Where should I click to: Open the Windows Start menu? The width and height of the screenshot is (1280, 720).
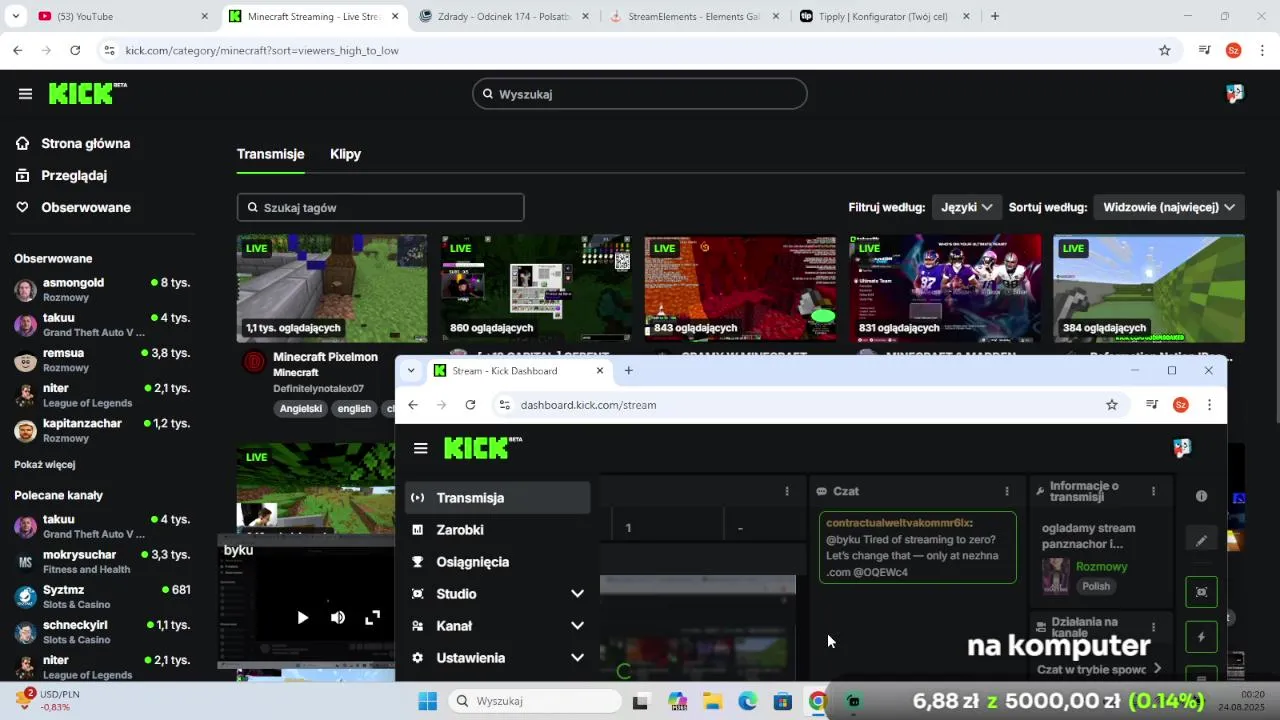pos(427,701)
